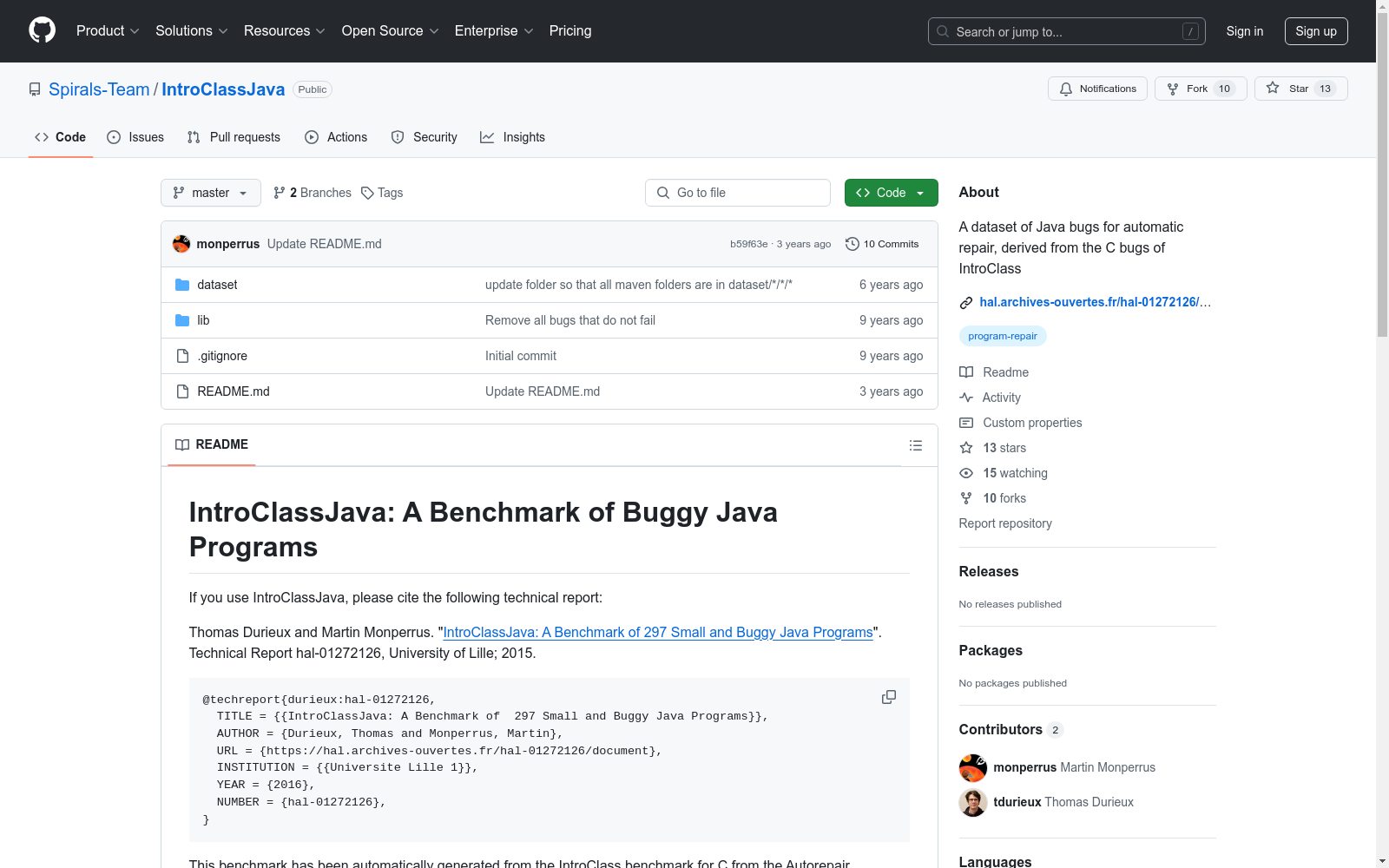The height and width of the screenshot is (868, 1389).
Task: Open the Security tab
Action: pos(424,137)
